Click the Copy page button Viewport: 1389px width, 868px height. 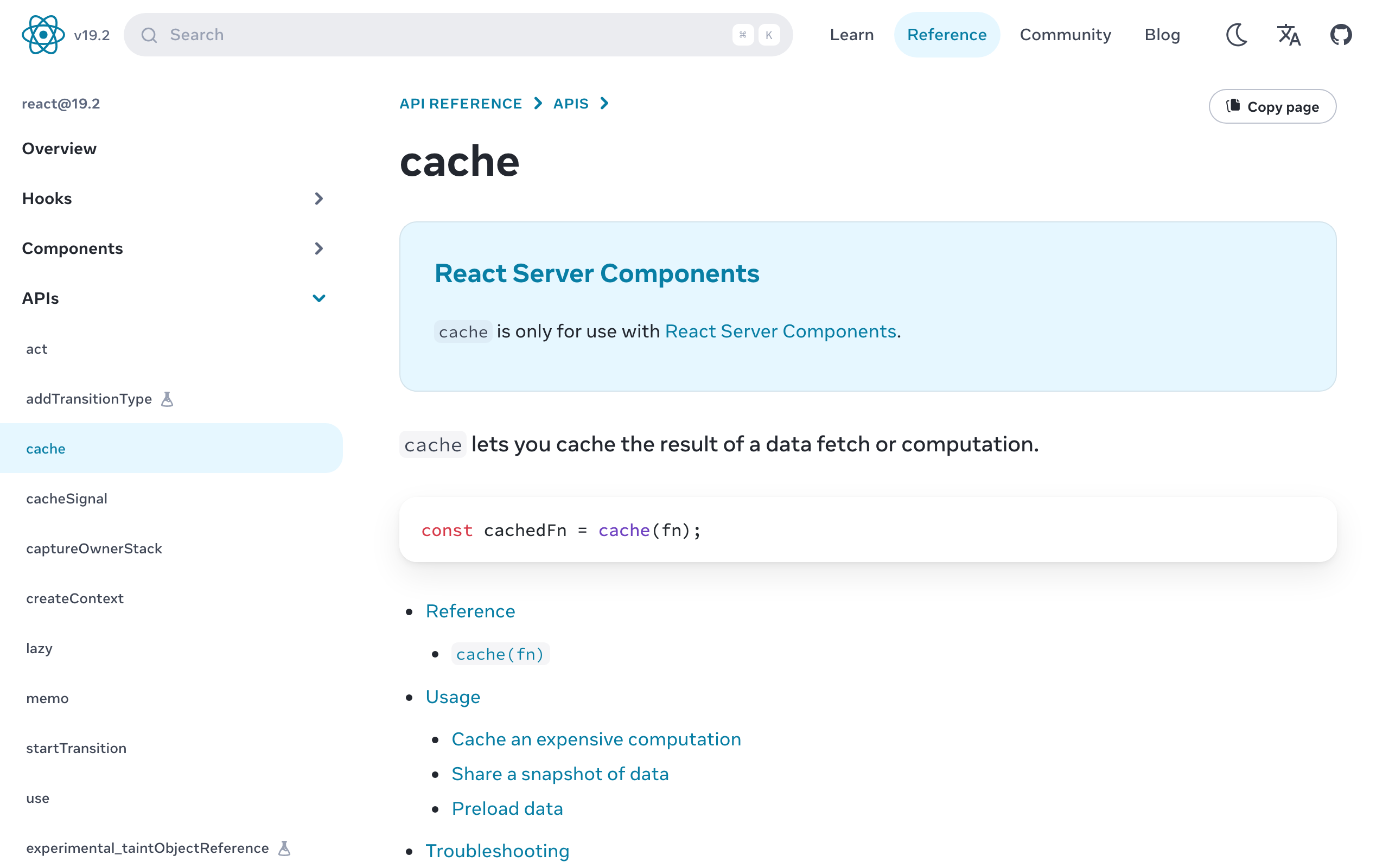[1272, 106]
